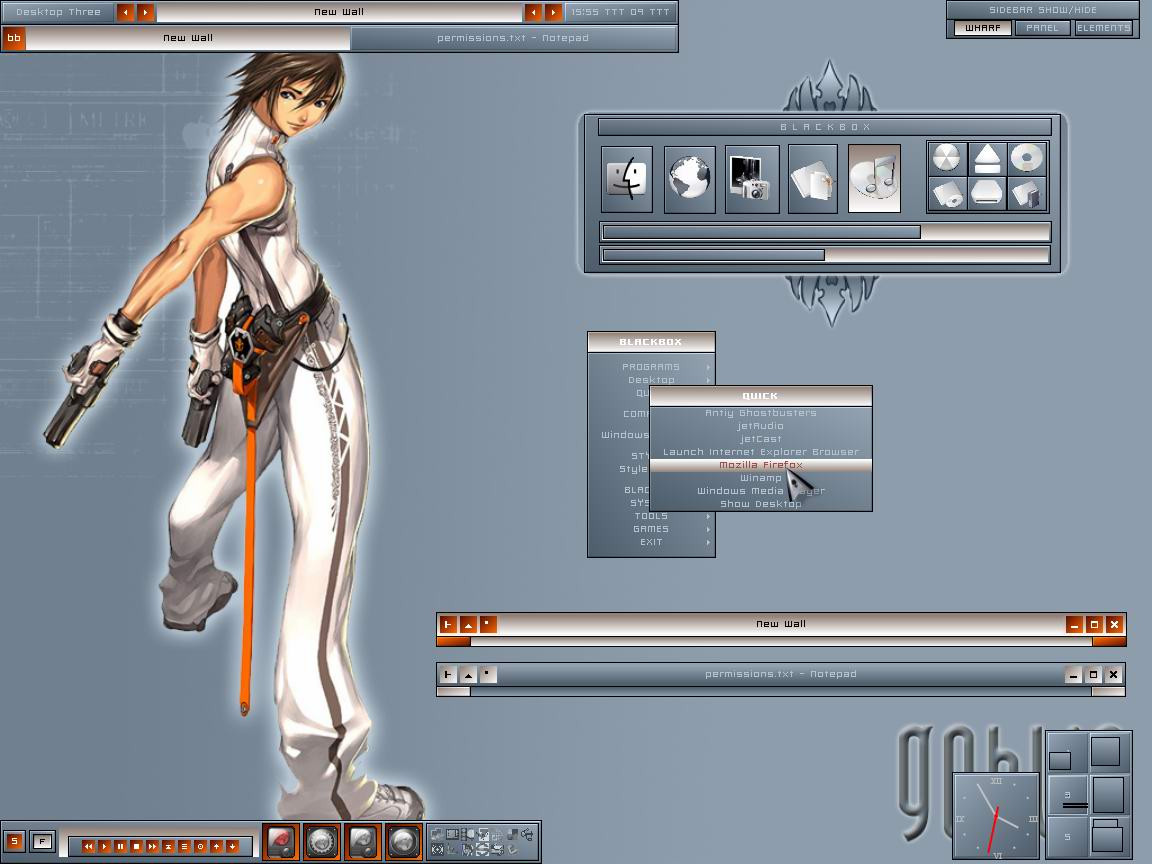Launch jetCast from Quick menu

(x=760, y=439)
